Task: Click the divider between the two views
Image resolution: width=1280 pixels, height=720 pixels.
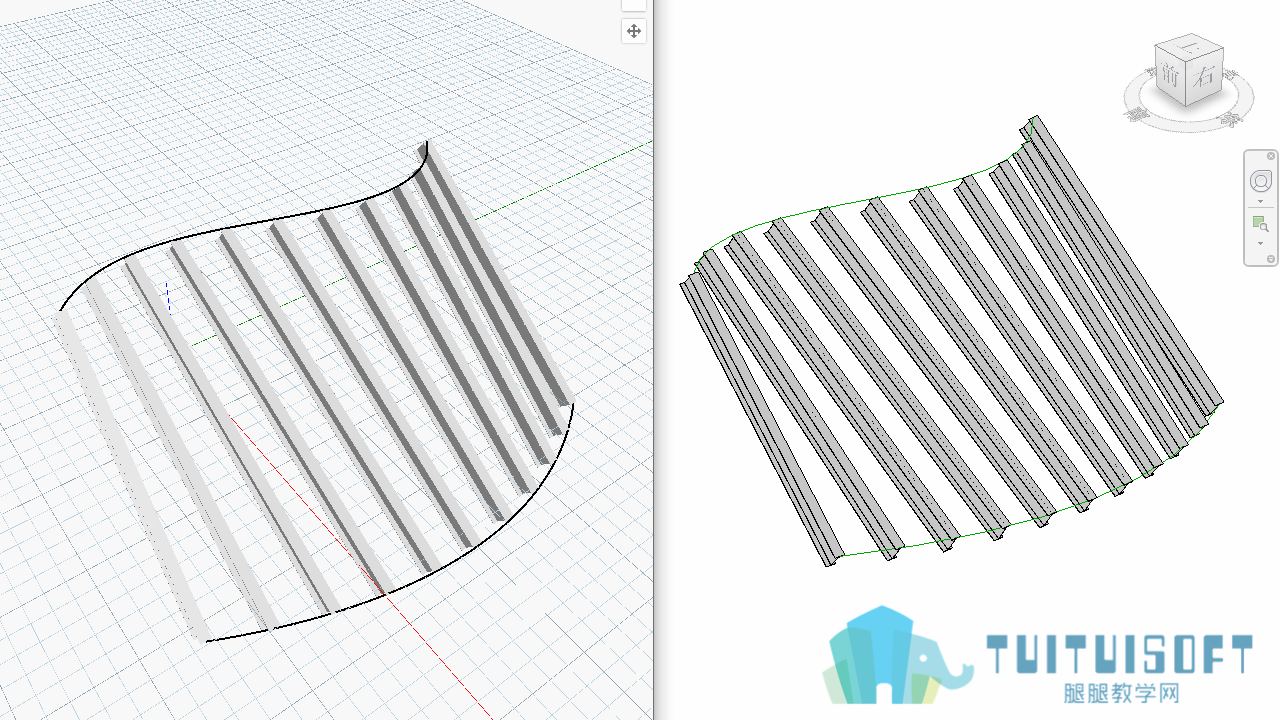Action: (654, 360)
